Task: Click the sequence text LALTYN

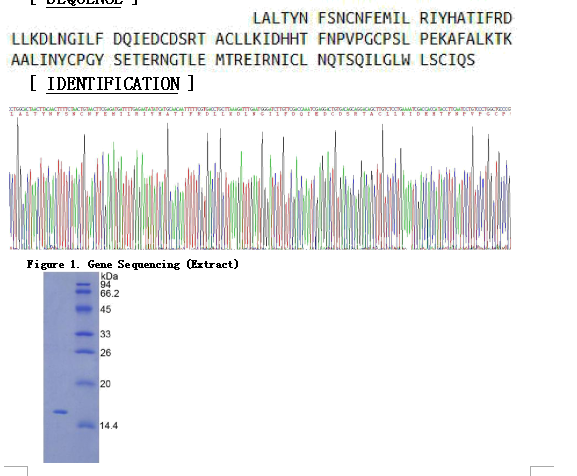Action: pyautogui.click(x=280, y=18)
